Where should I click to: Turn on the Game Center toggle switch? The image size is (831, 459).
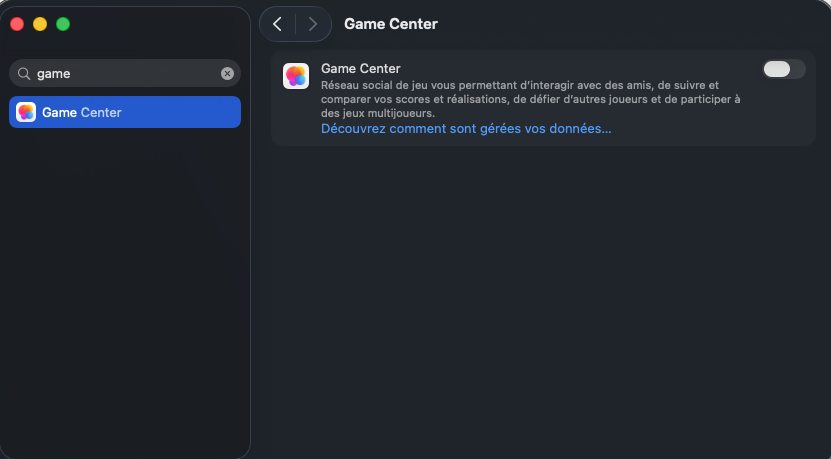pyautogui.click(x=783, y=69)
